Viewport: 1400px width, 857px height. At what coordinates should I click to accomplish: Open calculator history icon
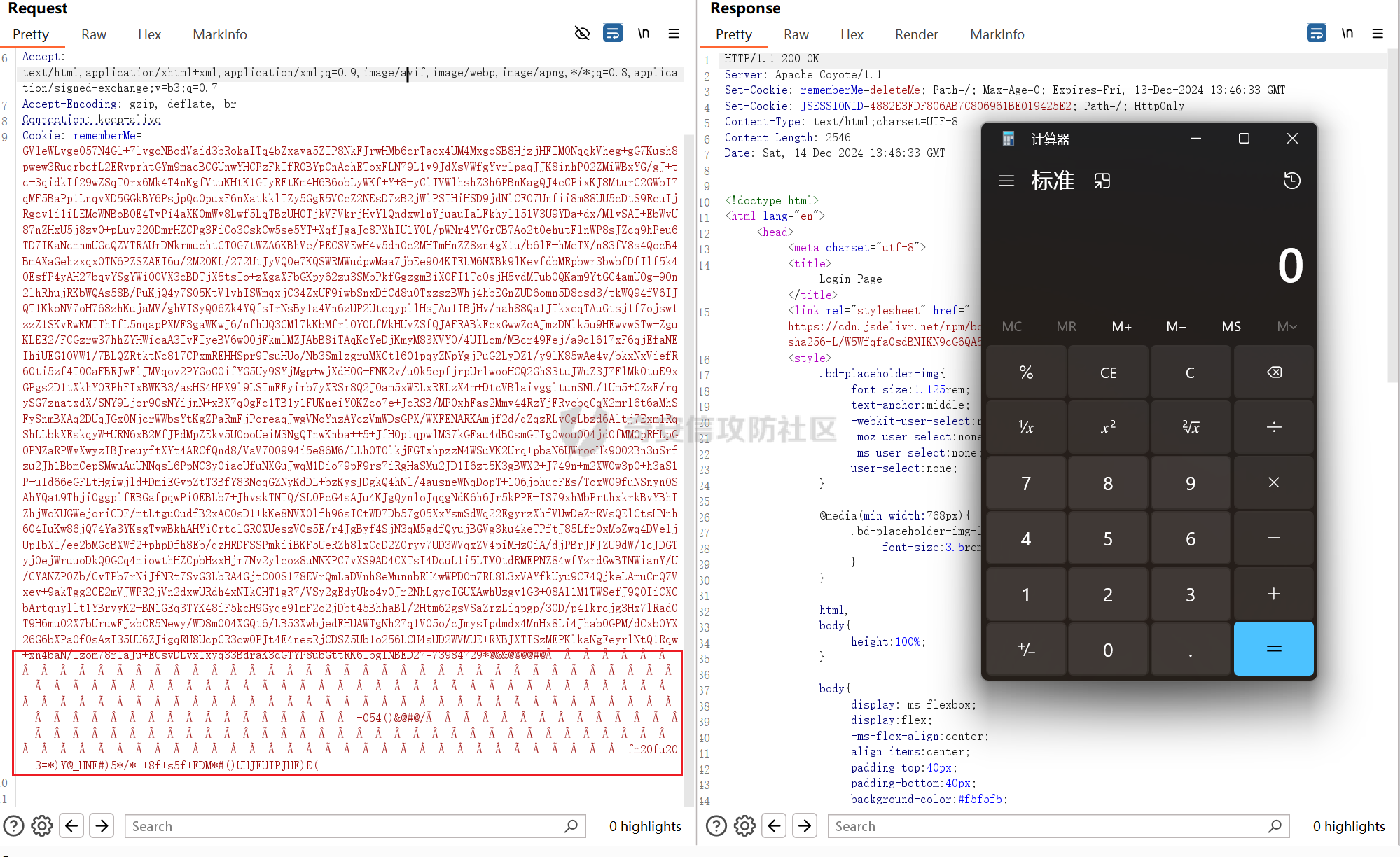1291,181
